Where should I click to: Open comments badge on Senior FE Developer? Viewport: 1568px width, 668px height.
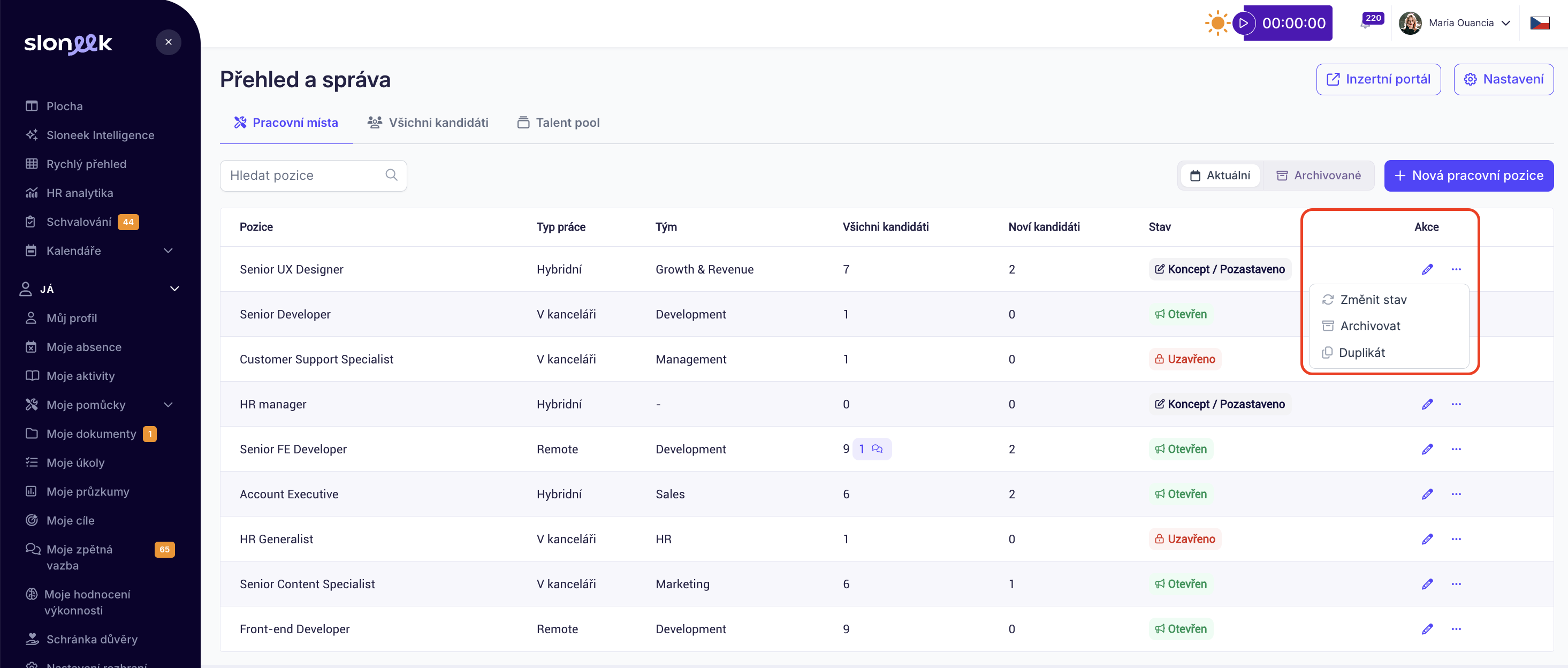[872, 450]
